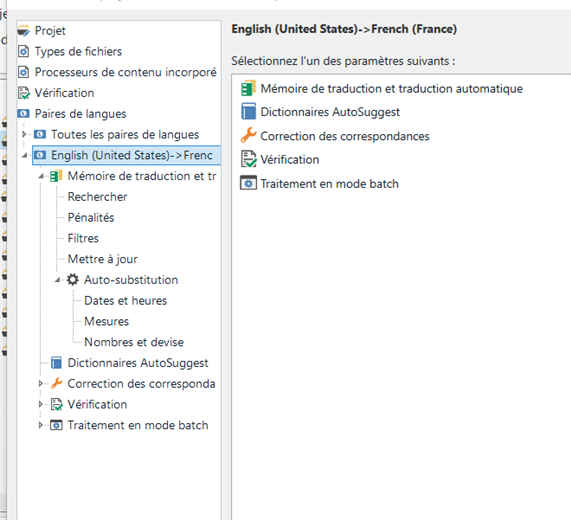The width and height of the screenshot is (571, 520).
Task: Click the Paires de langues icon
Action: pyautogui.click(x=24, y=114)
